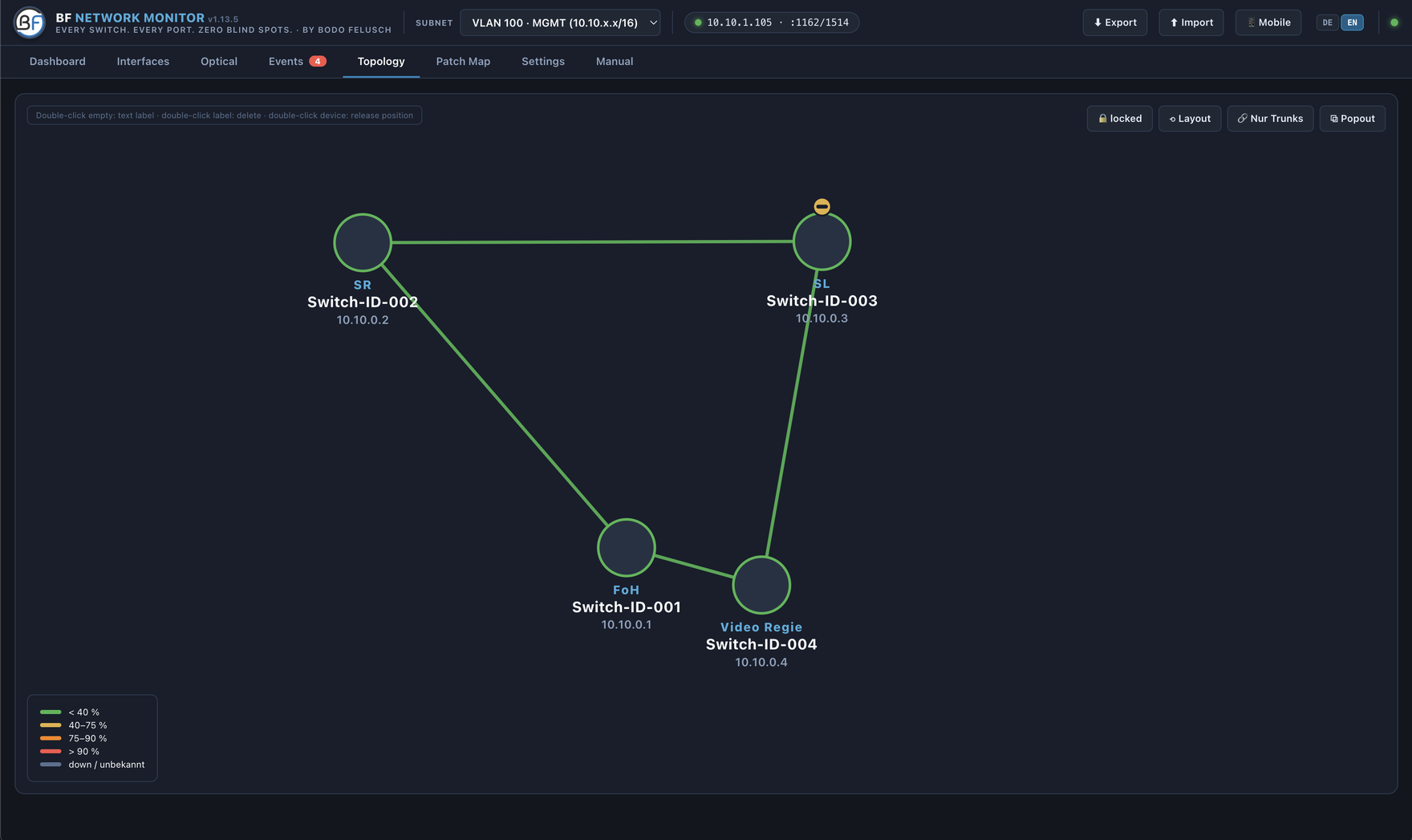Image resolution: width=1412 pixels, height=840 pixels.
Task: Click the Switch-ID-001 label
Action: [627, 607]
